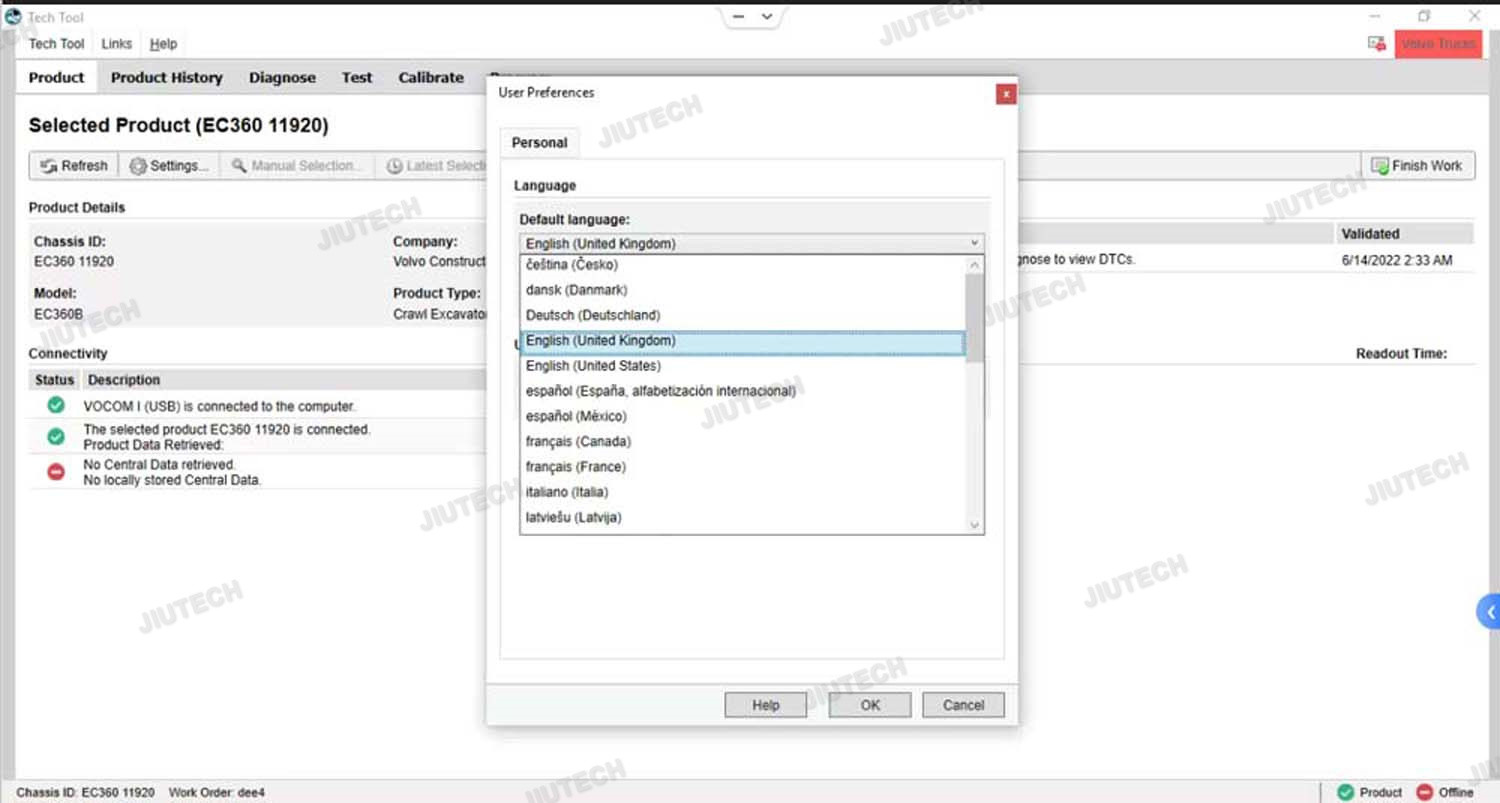The height and width of the screenshot is (803, 1500).
Task: Click the language list scroll down arrow
Action: 975,525
